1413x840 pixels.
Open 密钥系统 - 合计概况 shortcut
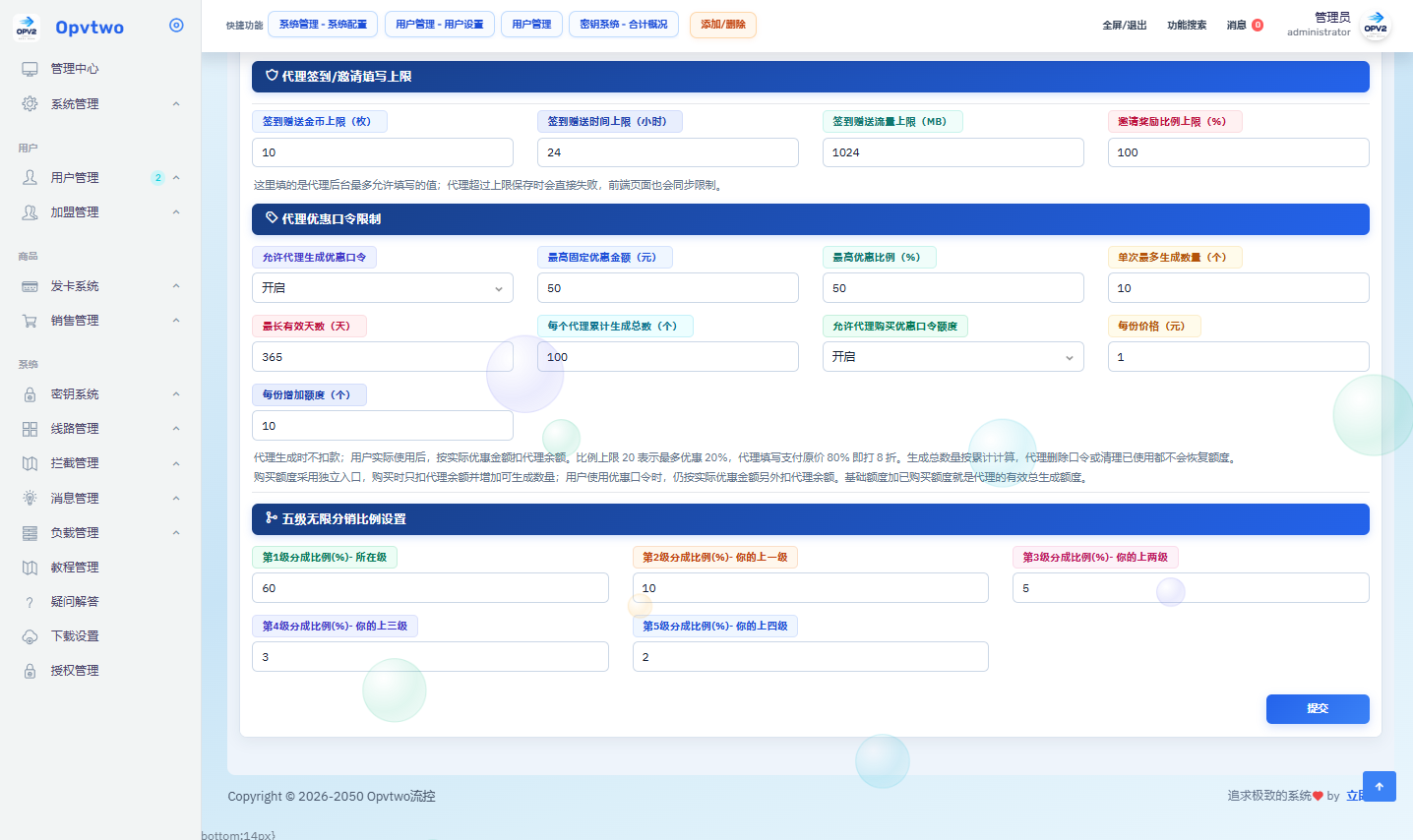624,25
